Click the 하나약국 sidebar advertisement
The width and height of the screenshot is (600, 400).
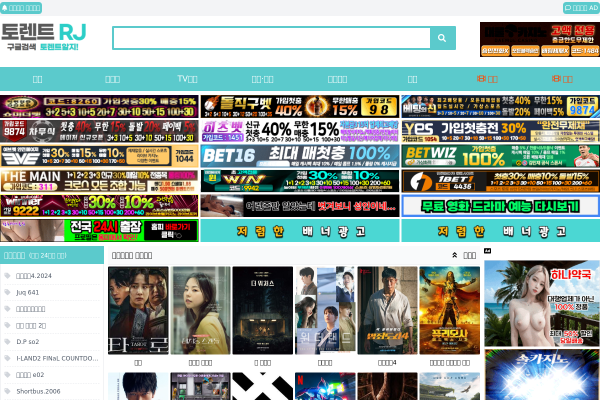[x=542, y=304]
